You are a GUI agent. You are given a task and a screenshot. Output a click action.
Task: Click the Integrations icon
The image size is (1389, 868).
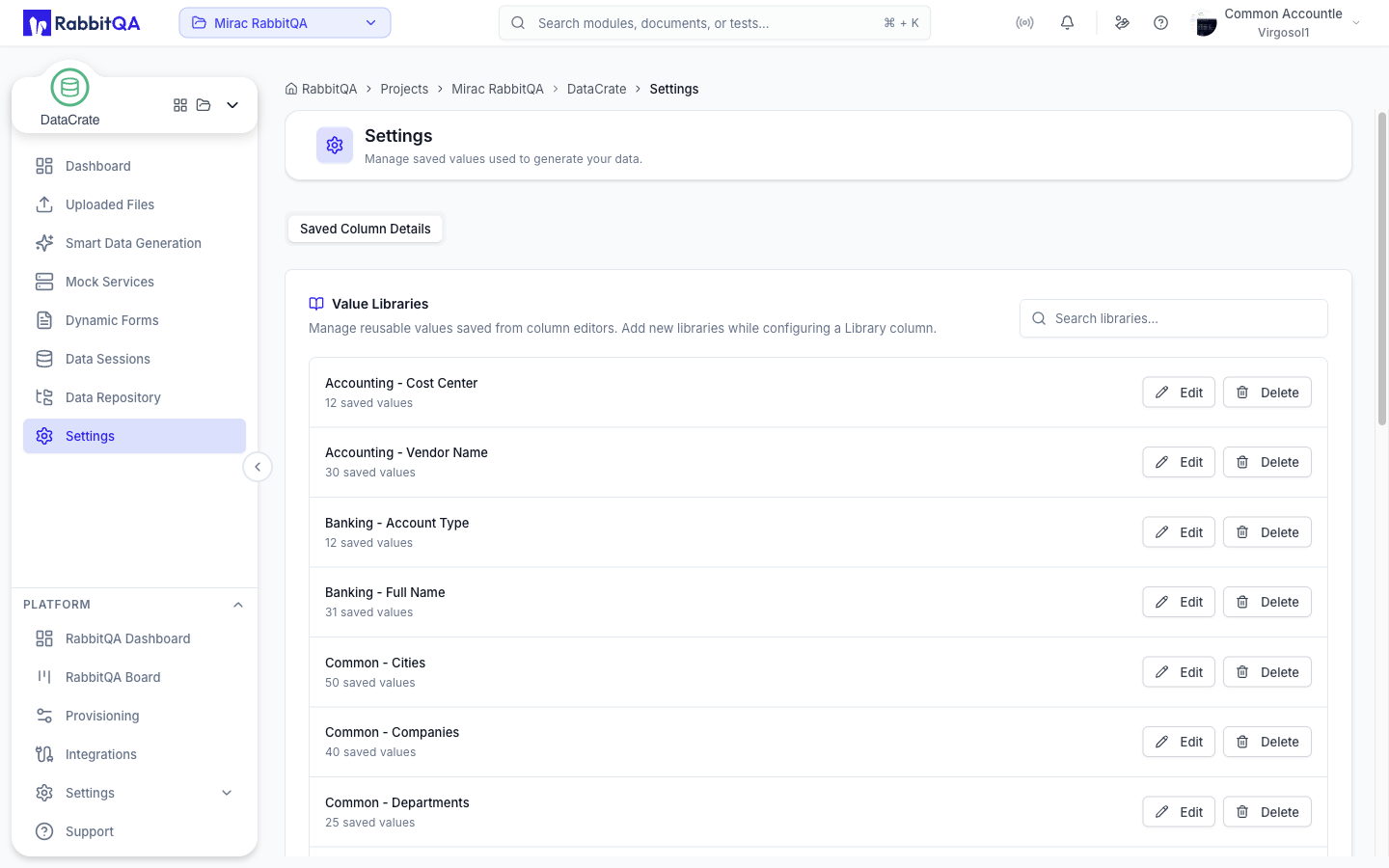tap(44, 754)
